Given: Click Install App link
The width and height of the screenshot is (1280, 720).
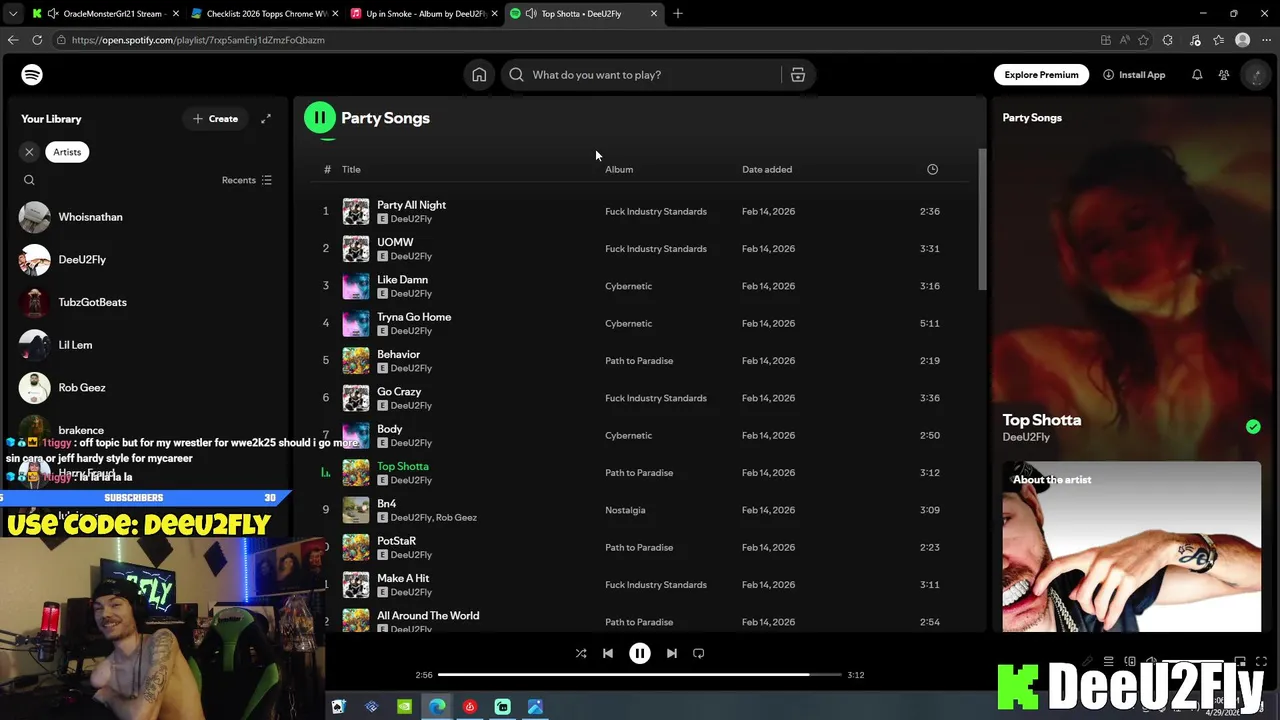Looking at the screenshot, I should [x=1134, y=75].
